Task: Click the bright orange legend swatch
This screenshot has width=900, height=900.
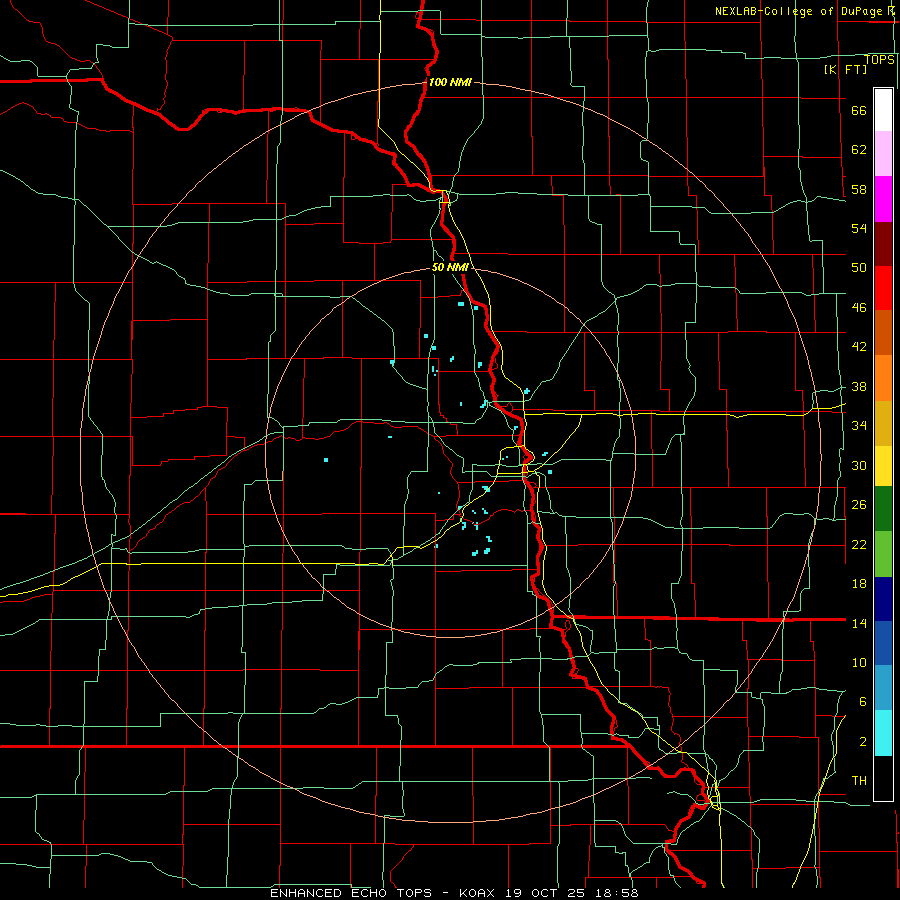Action: pyautogui.click(x=883, y=378)
